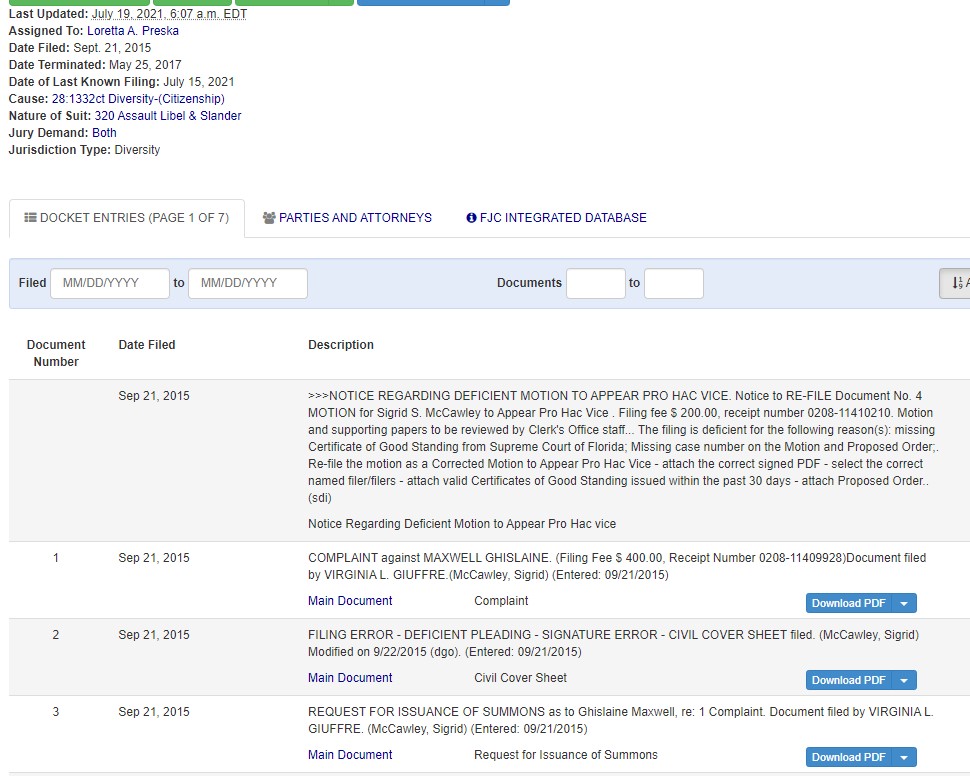Focus the Filed start date field
The width and height of the screenshot is (970, 776).
110,283
